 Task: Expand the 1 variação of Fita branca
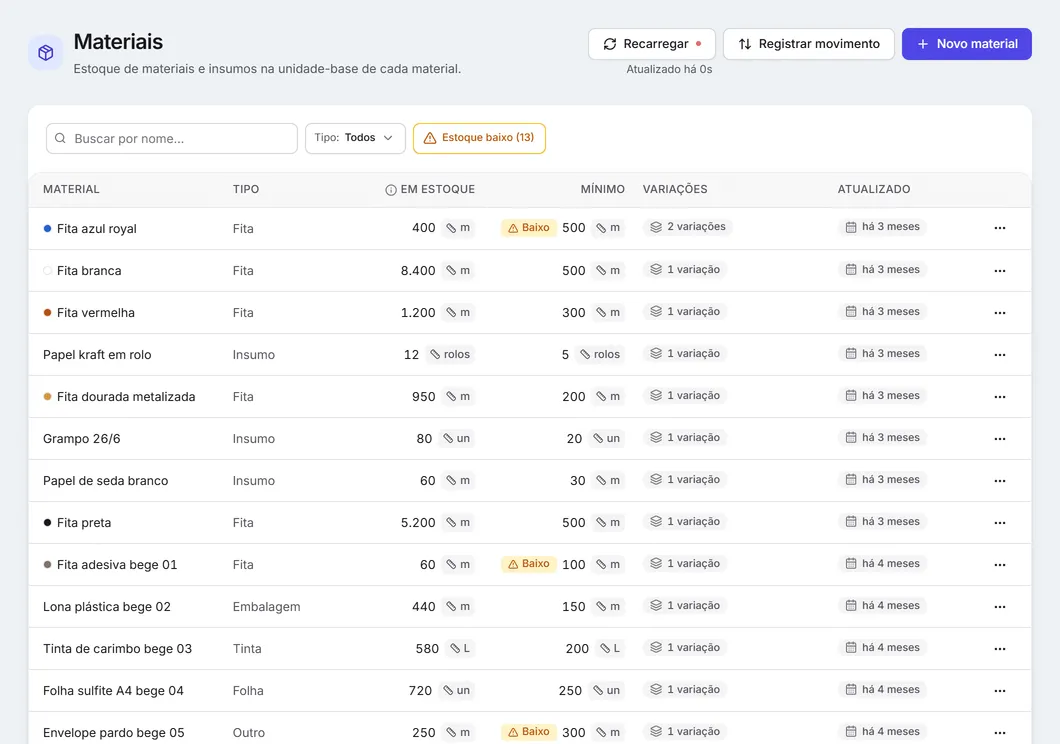(685, 270)
